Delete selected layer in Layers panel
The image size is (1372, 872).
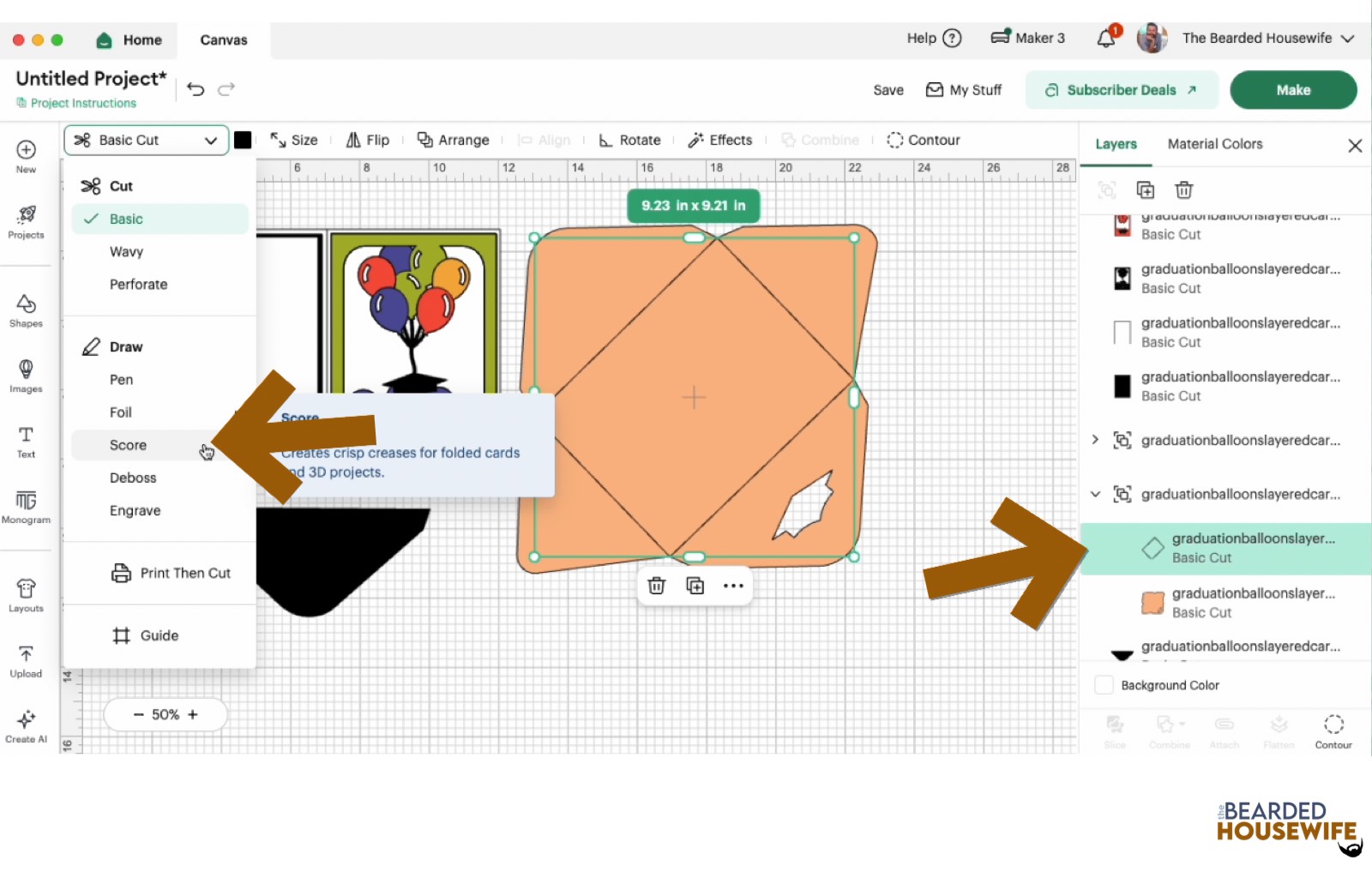(x=1183, y=189)
